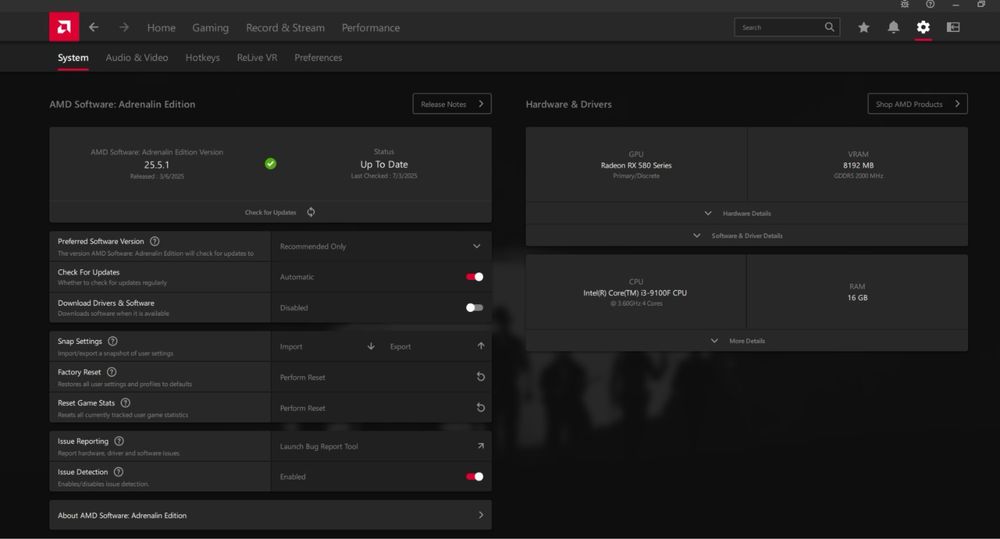Open favorites star icon
This screenshot has width=1000, height=539.
coord(864,27)
